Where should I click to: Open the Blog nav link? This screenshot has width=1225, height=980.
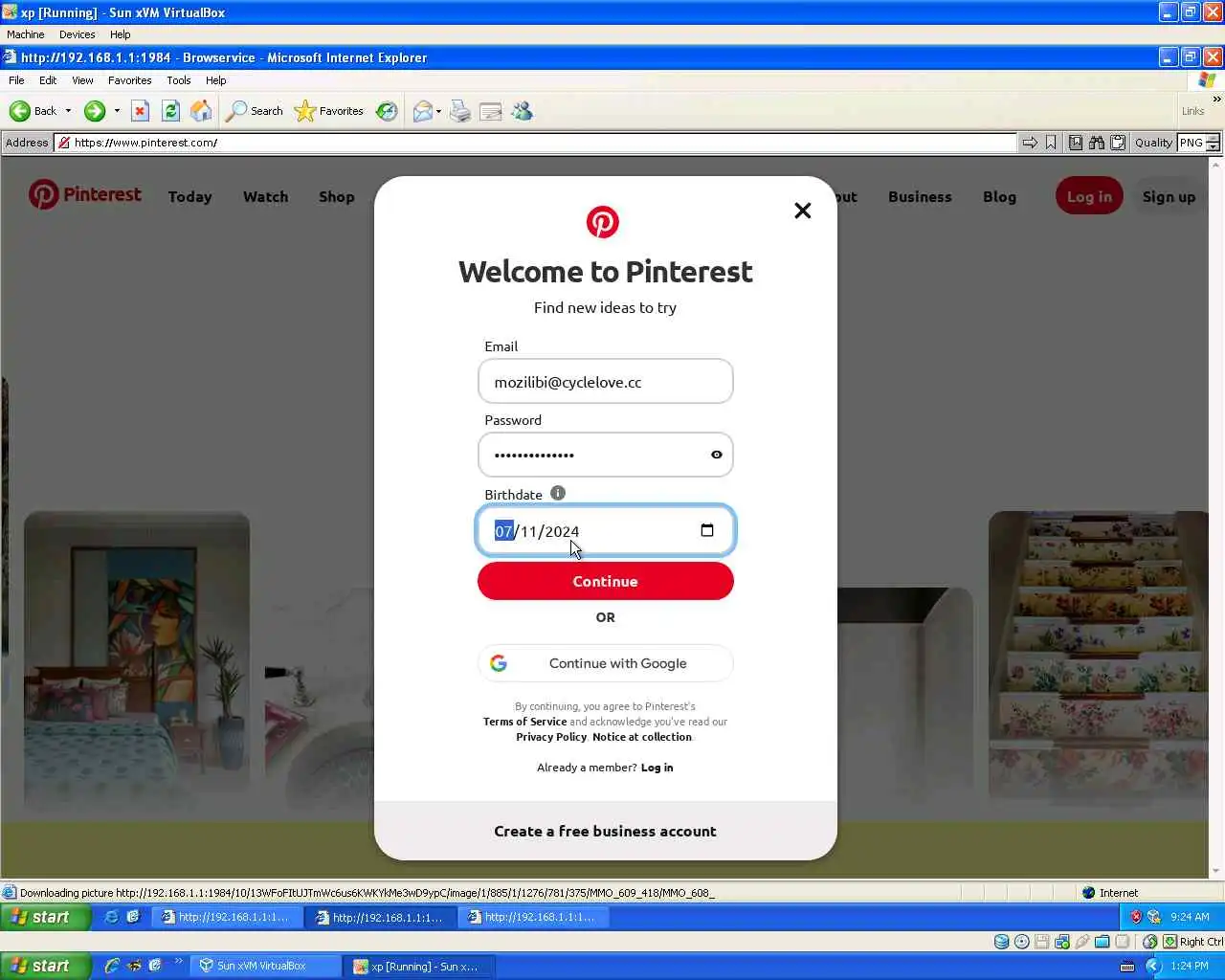click(x=999, y=196)
